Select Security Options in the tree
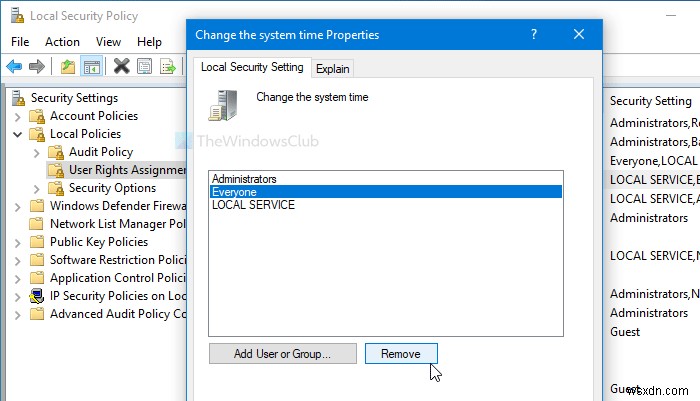The height and width of the screenshot is (401, 700). click(112, 188)
